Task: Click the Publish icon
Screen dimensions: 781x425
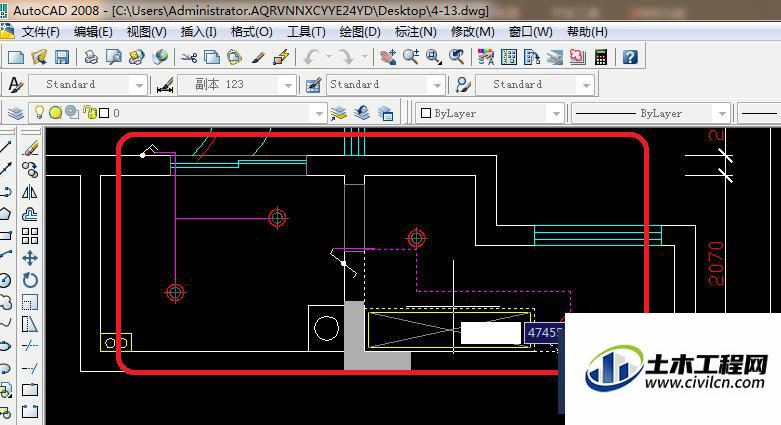Action: pyautogui.click(x=136, y=57)
